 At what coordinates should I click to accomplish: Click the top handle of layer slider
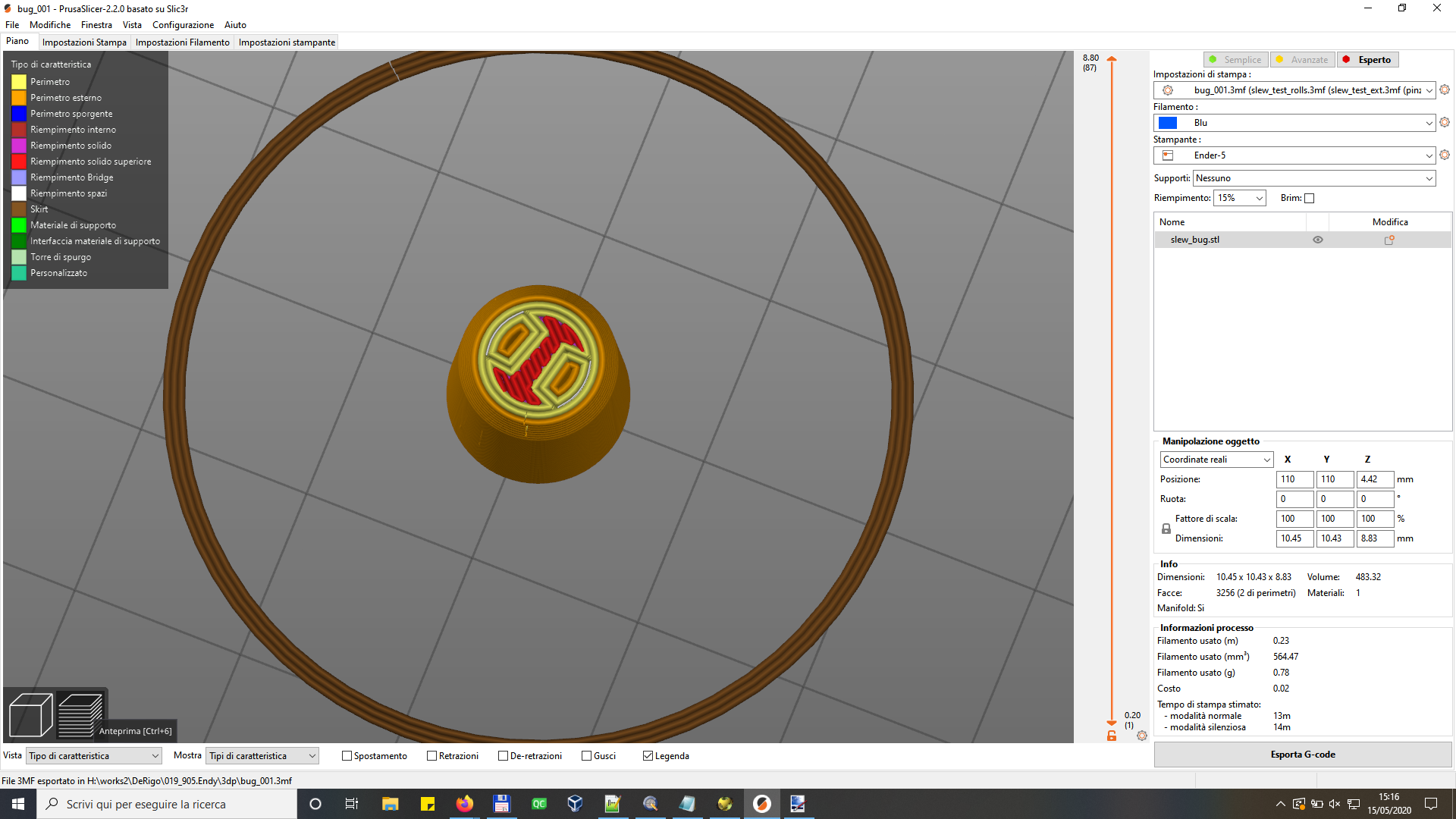coord(1112,58)
